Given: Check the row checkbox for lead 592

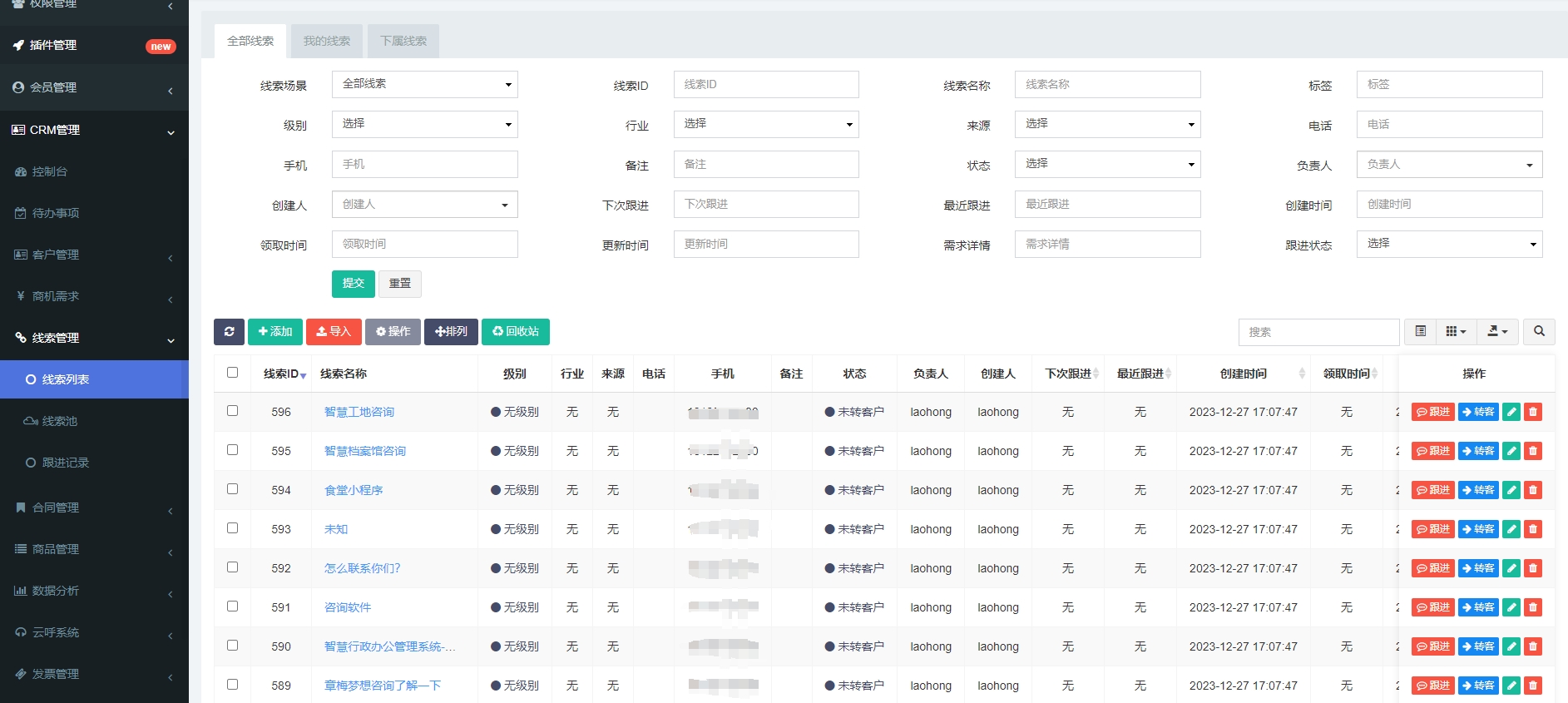Looking at the screenshot, I should click(233, 567).
